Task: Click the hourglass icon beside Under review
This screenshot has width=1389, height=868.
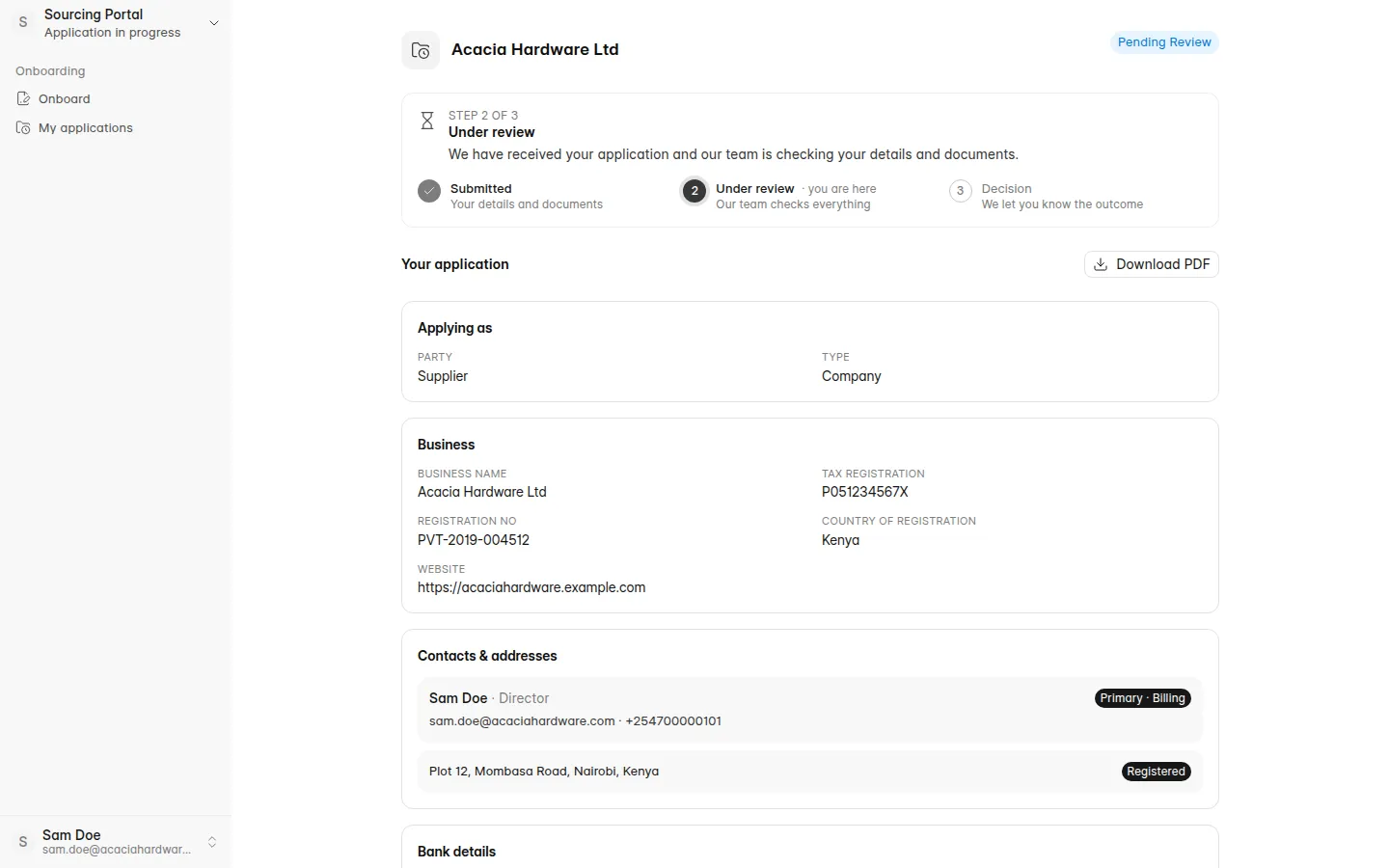Action: (x=427, y=121)
